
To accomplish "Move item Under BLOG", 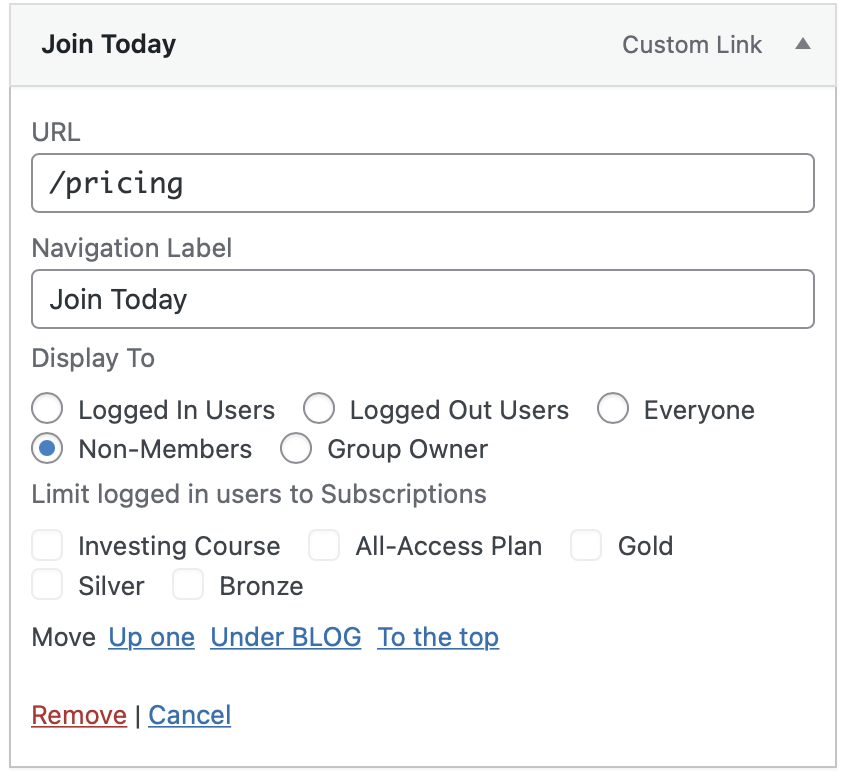I will pyautogui.click(x=286, y=638).
